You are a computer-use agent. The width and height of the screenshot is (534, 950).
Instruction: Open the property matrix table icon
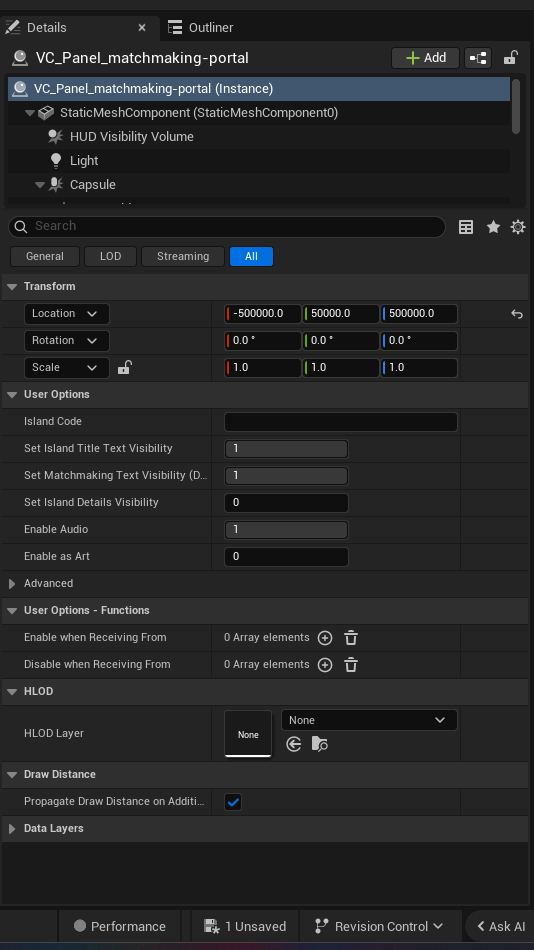[466, 227]
